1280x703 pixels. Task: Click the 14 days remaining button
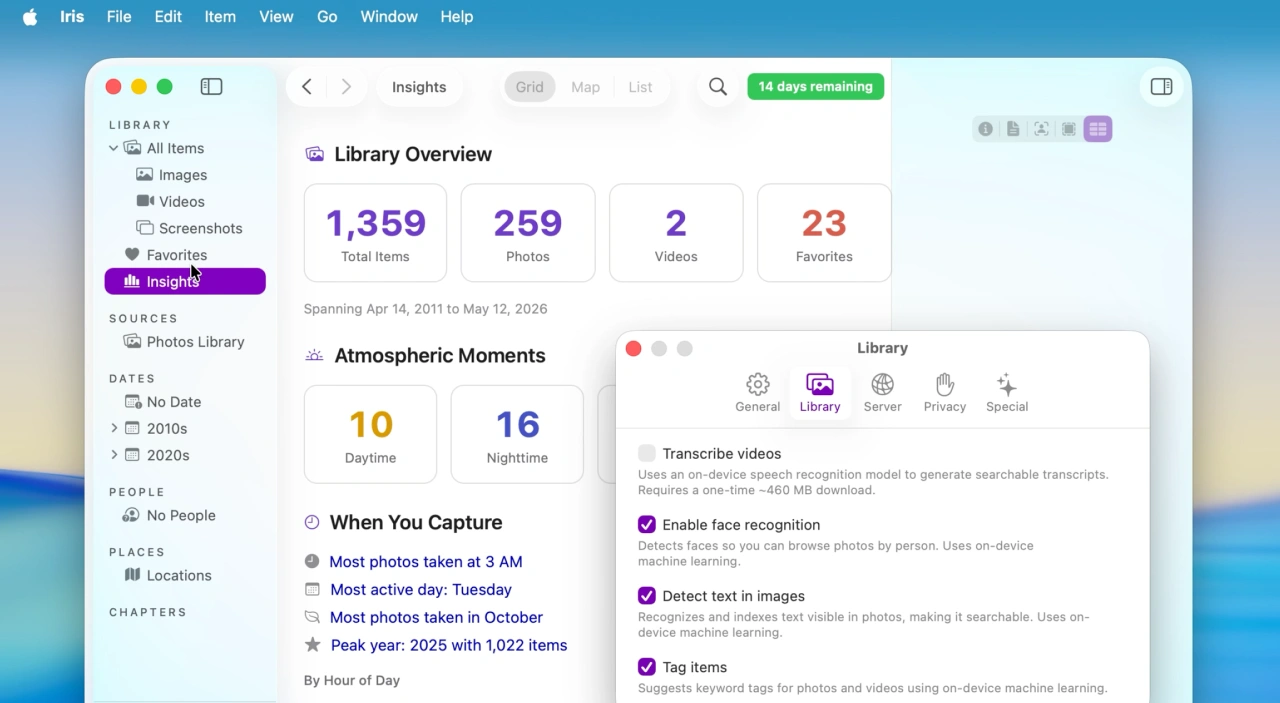coord(816,87)
